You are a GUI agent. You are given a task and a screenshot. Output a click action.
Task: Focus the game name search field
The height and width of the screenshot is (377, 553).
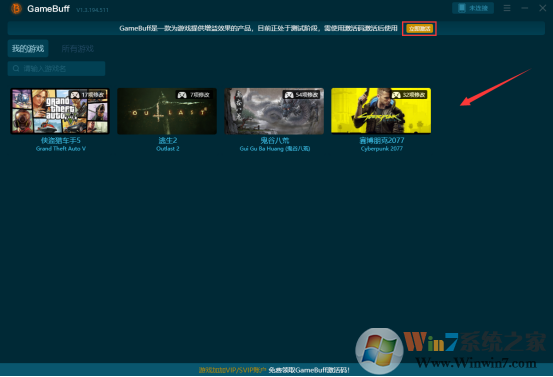coord(56,68)
